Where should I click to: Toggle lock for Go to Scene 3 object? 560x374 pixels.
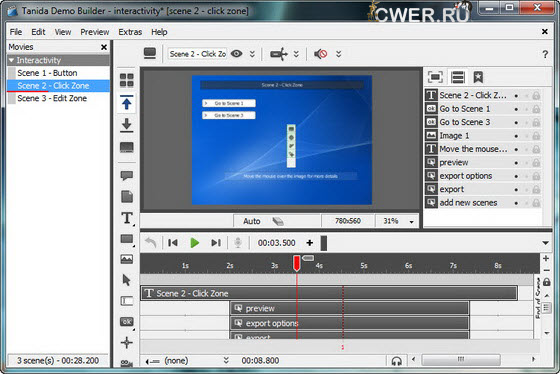(x=536, y=123)
